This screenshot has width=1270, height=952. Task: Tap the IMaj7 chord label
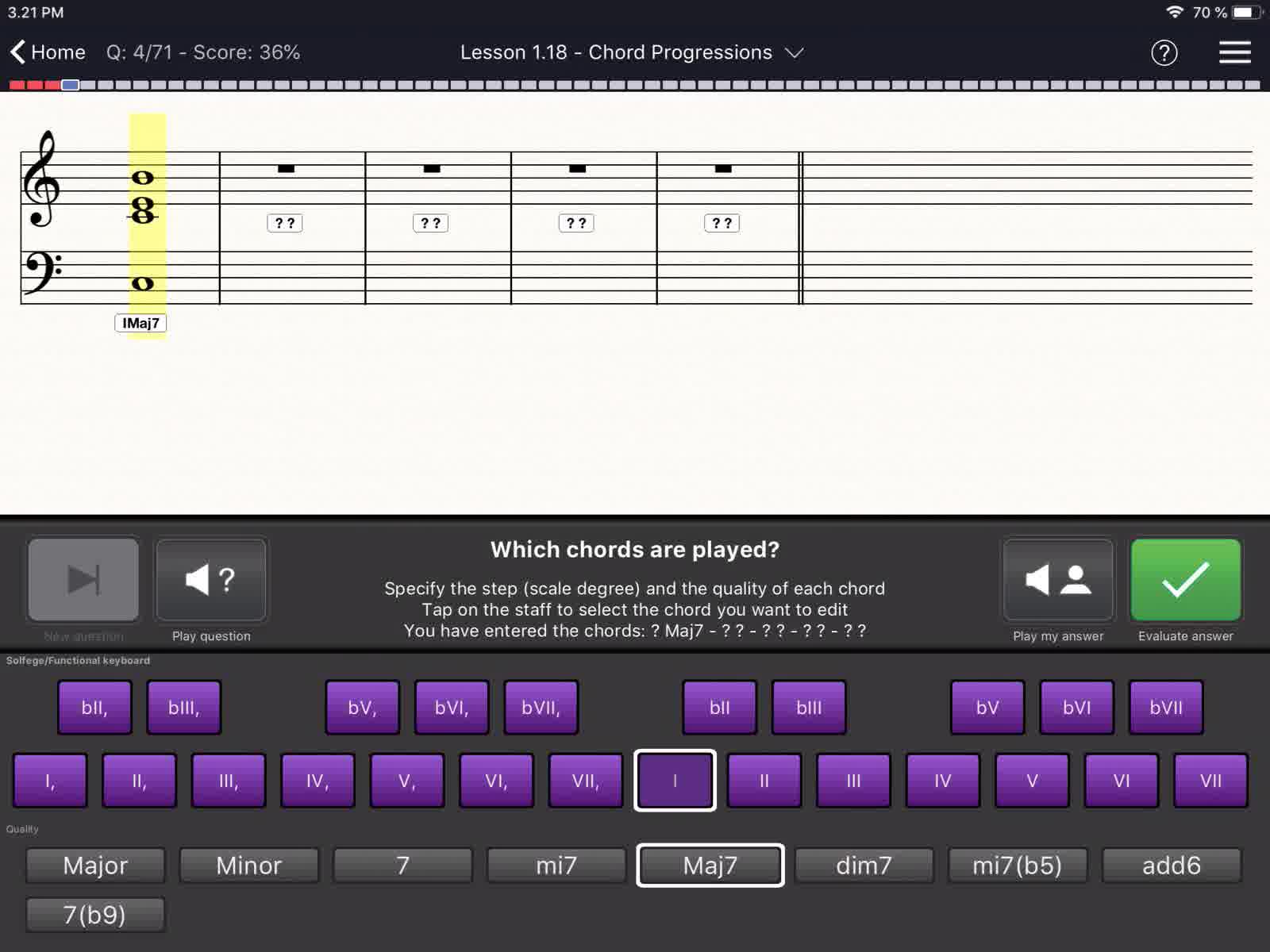point(140,323)
